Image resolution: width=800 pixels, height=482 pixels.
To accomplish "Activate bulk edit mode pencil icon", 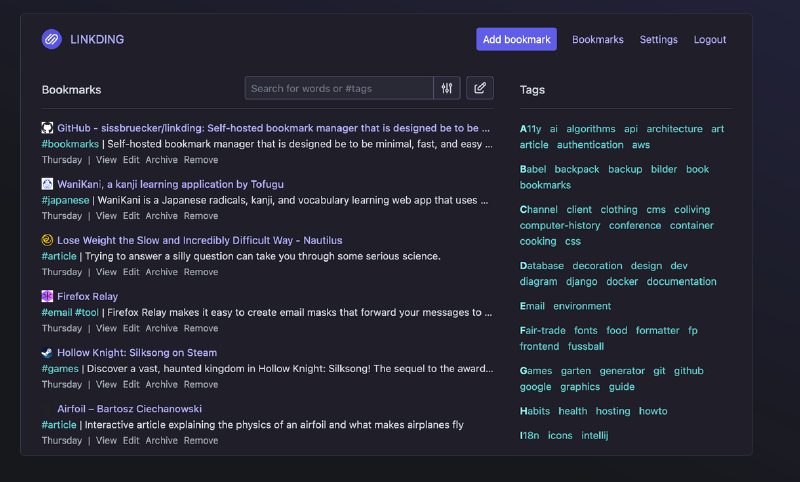I will tap(480, 89).
